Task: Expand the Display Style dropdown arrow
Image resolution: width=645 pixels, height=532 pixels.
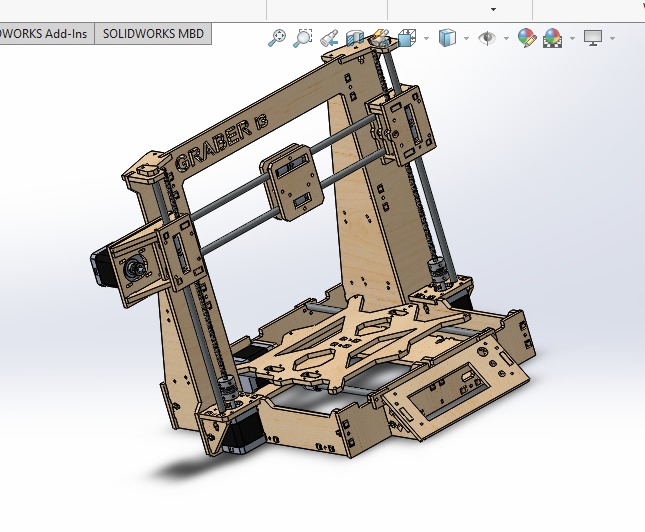Action: (467, 39)
